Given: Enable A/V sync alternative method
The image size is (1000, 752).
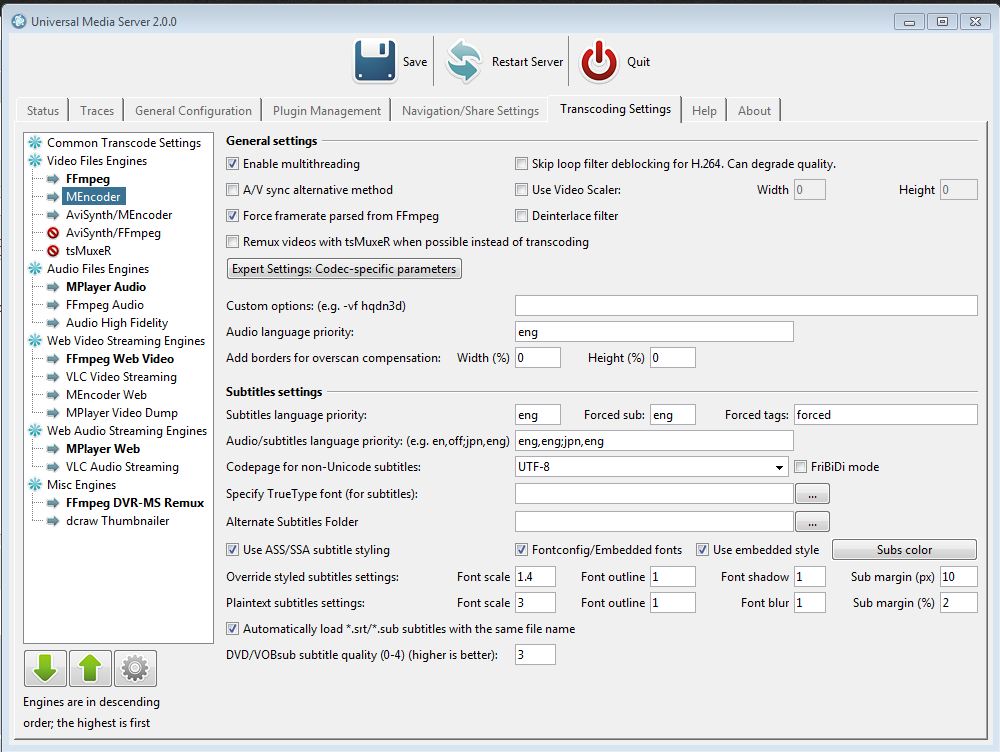Looking at the screenshot, I should coord(233,189).
